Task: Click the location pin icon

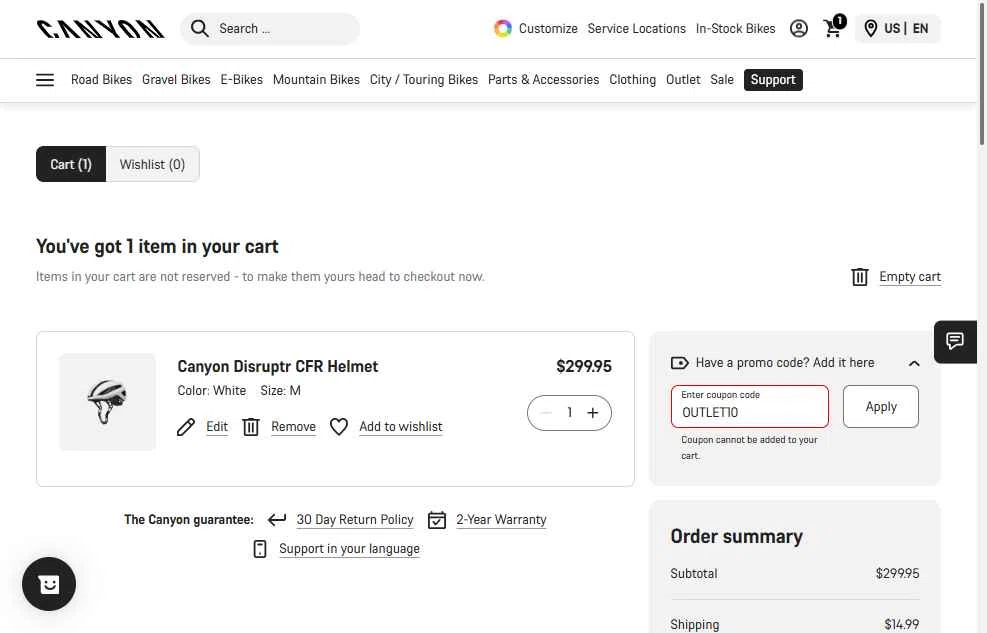Action: [871, 28]
